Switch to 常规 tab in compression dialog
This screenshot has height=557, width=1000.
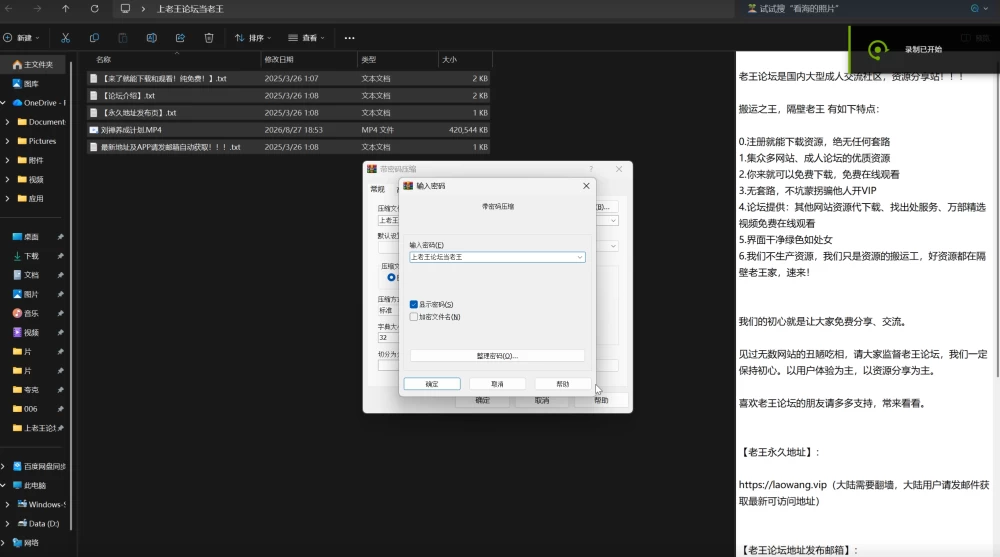coord(378,189)
